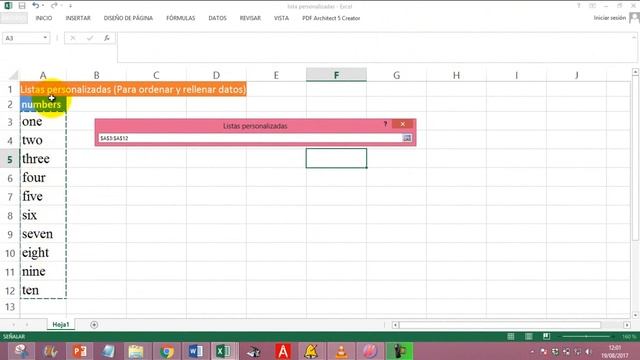Image resolution: width=640 pixels, height=360 pixels.
Task: Click the Normal view icon in status bar
Action: pyautogui.click(x=511, y=336)
